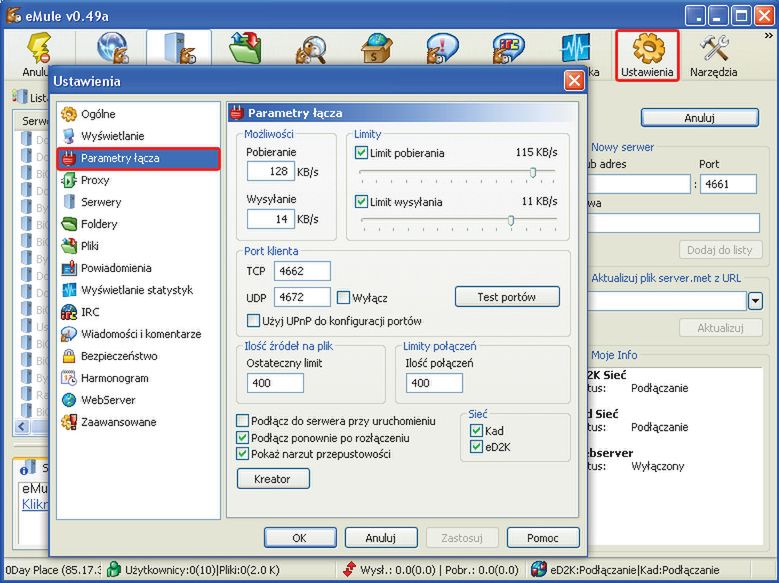Open the Messages speech bubble toolbar icon
Viewport: 779px width, 583px height.
442,48
